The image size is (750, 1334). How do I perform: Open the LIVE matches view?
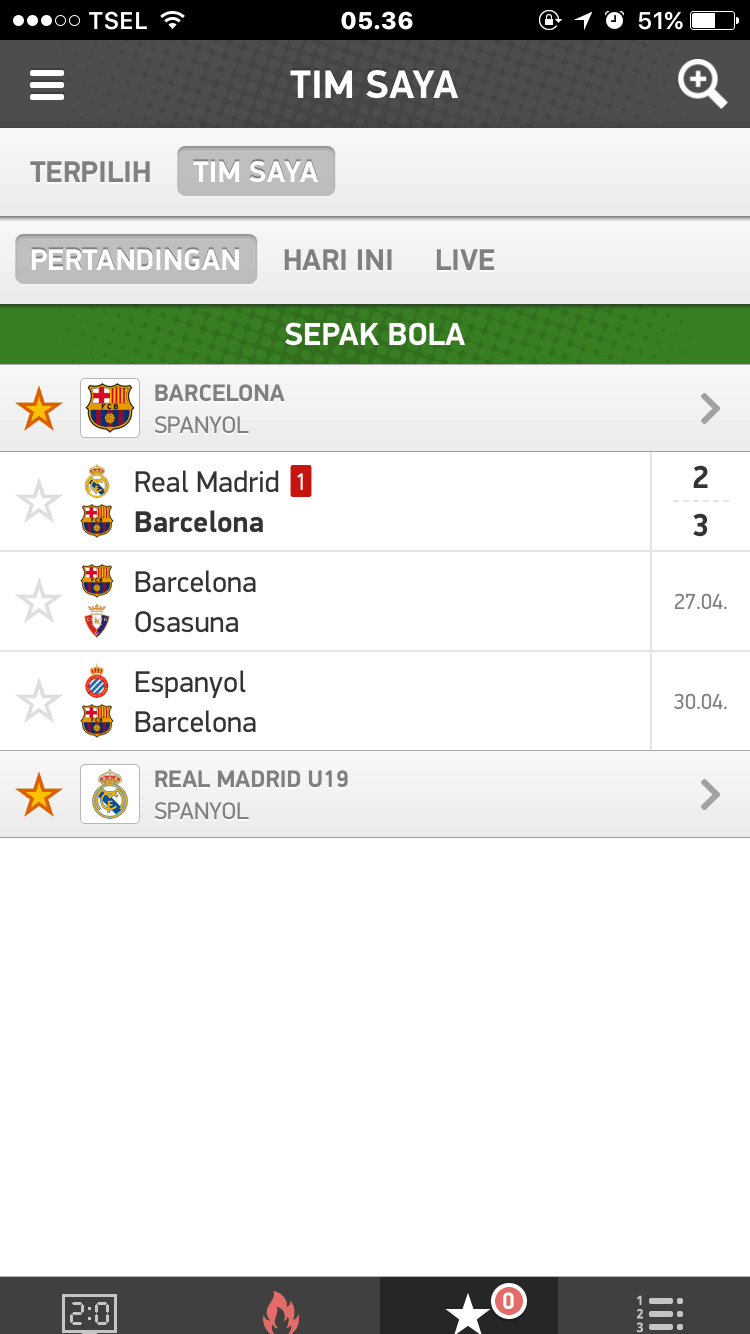464,259
